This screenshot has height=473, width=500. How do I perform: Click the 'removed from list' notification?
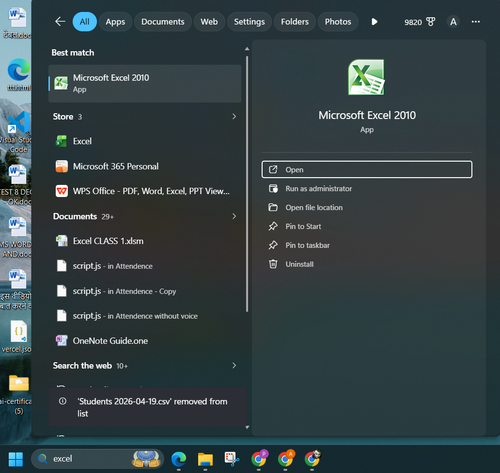click(x=147, y=407)
